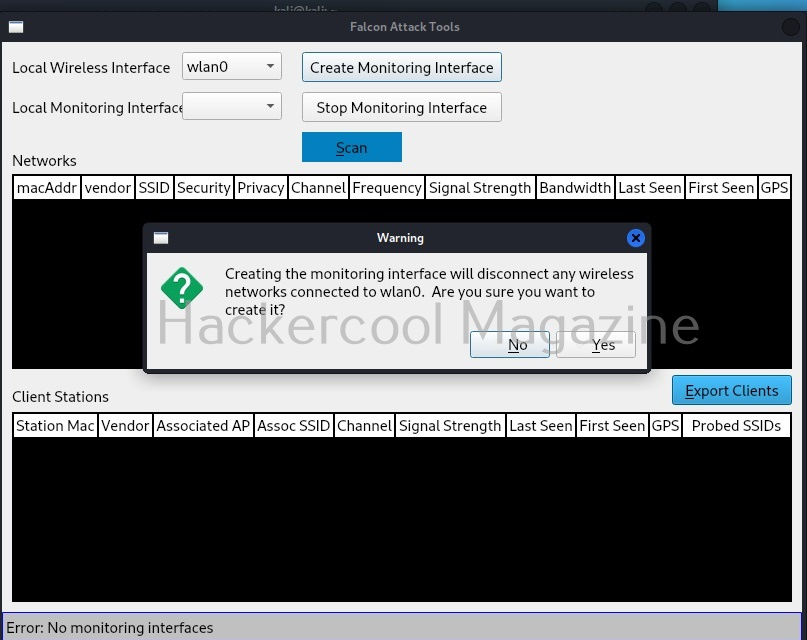Click the 'Networks' section label
Image resolution: width=807 pixels, height=640 pixels.
pos(44,161)
